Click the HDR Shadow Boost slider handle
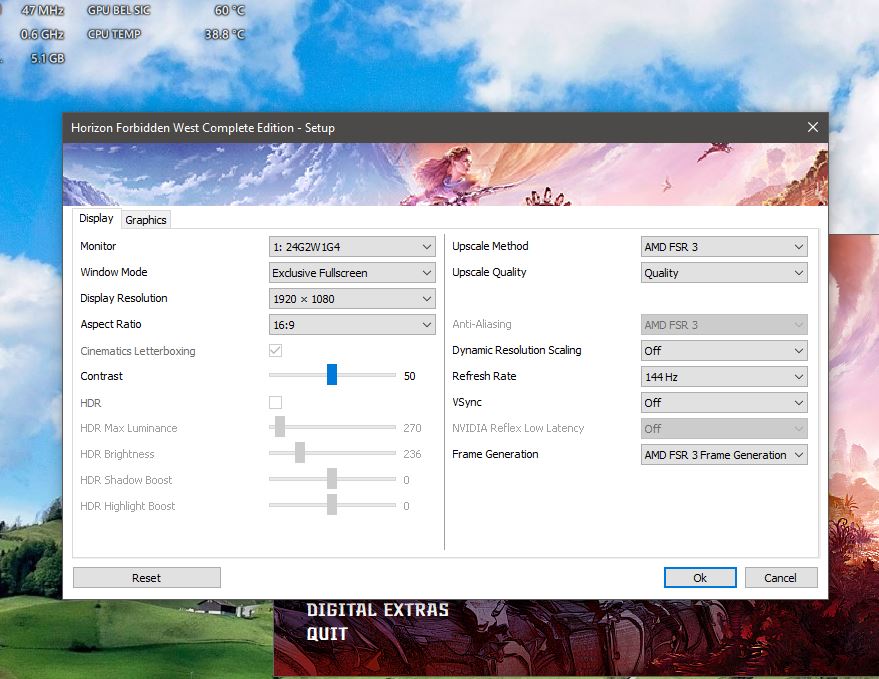The width and height of the screenshot is (879, 679). [332, 478]
